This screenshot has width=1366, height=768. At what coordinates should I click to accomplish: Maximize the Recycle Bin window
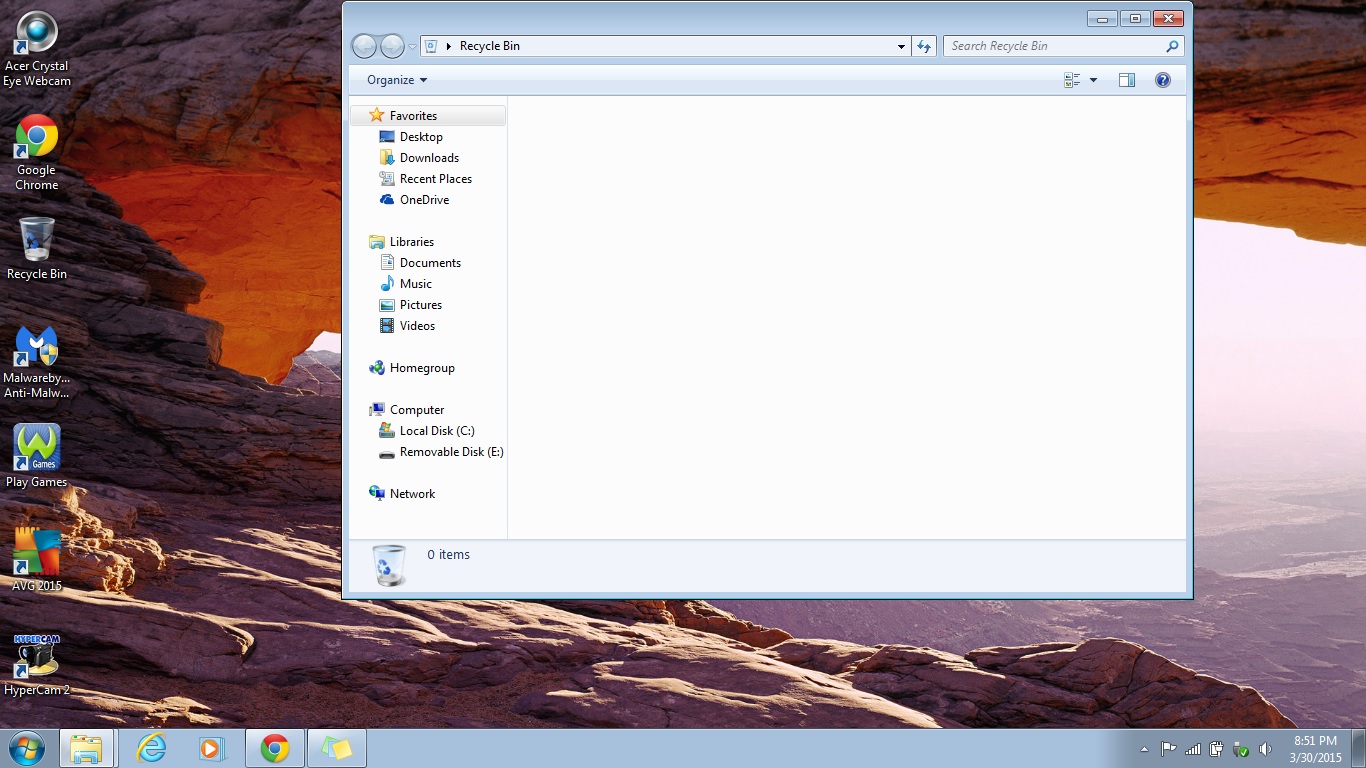tap(1135, 18)
